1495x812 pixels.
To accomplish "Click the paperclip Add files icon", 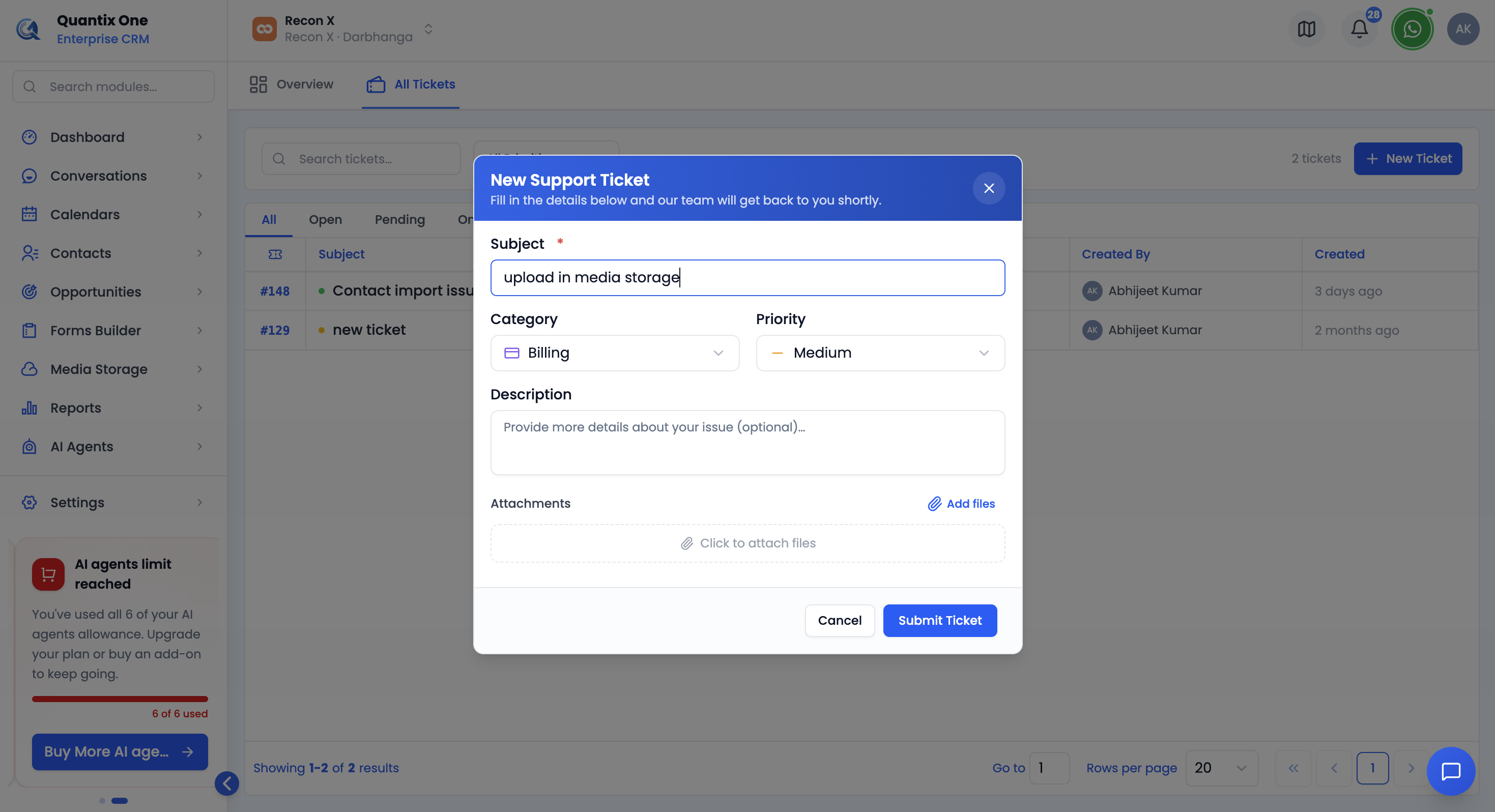I will tap(934, 503).
